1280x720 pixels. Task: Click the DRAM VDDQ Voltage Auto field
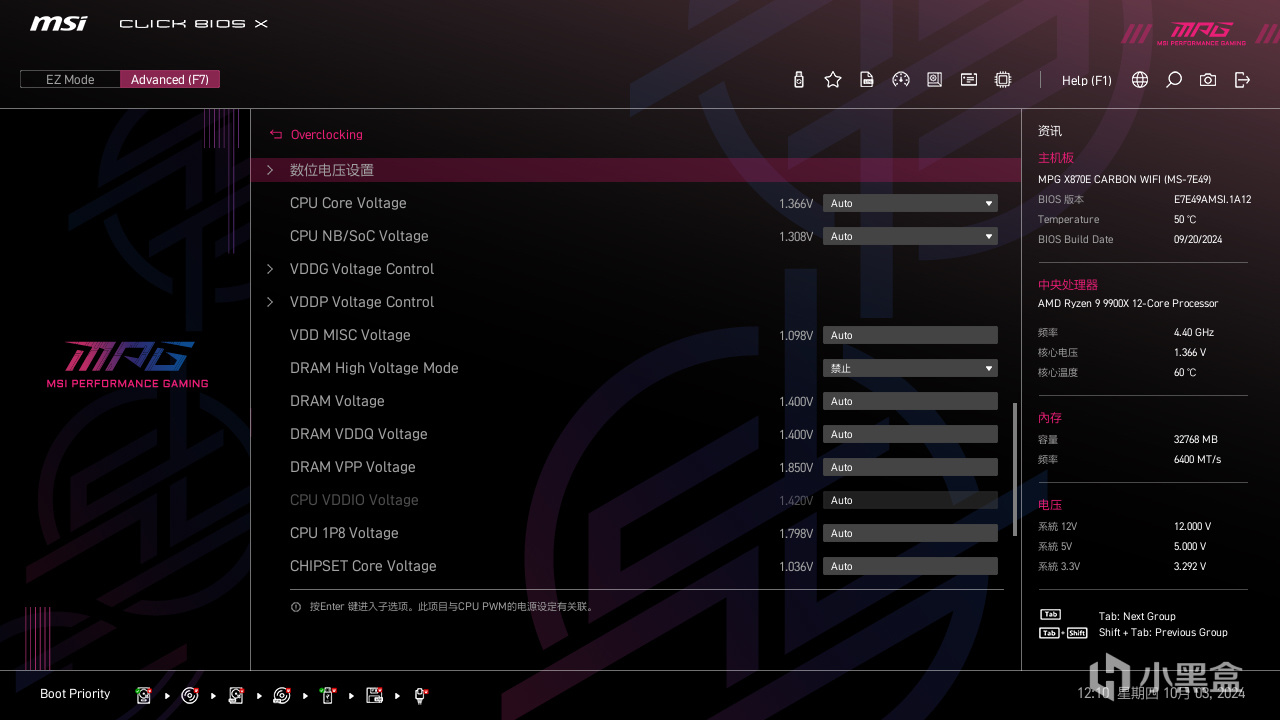(x=910, y=434)
